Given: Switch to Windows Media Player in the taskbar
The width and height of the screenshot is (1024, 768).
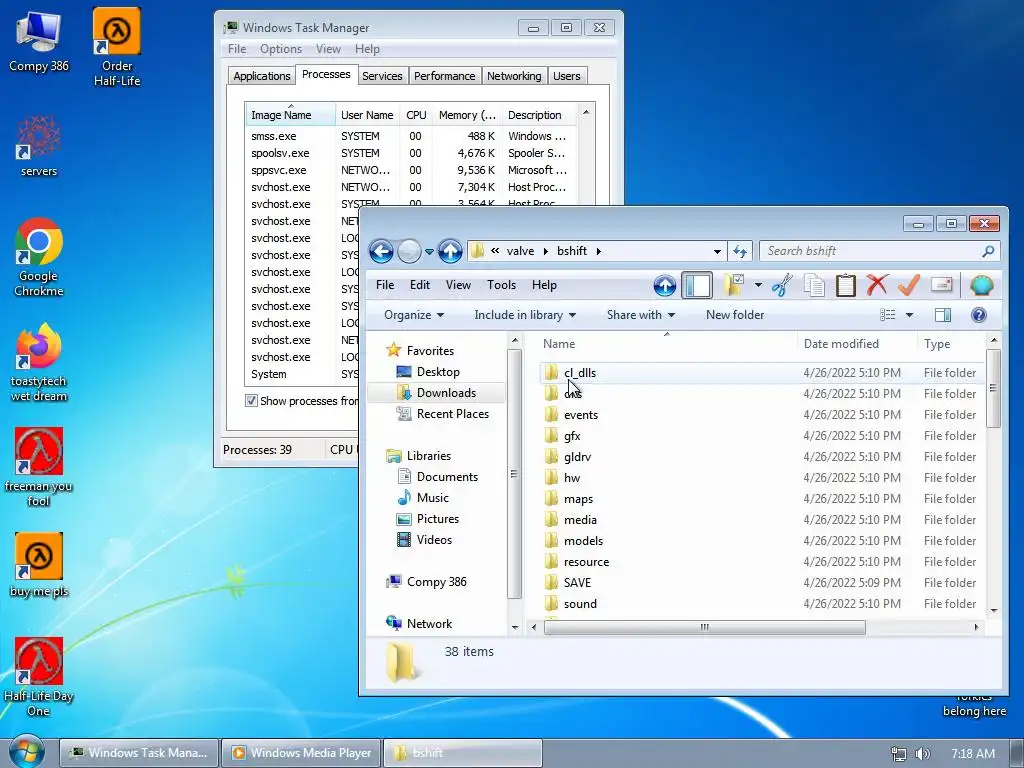Looking at the screenshot, I should [302, 752].
